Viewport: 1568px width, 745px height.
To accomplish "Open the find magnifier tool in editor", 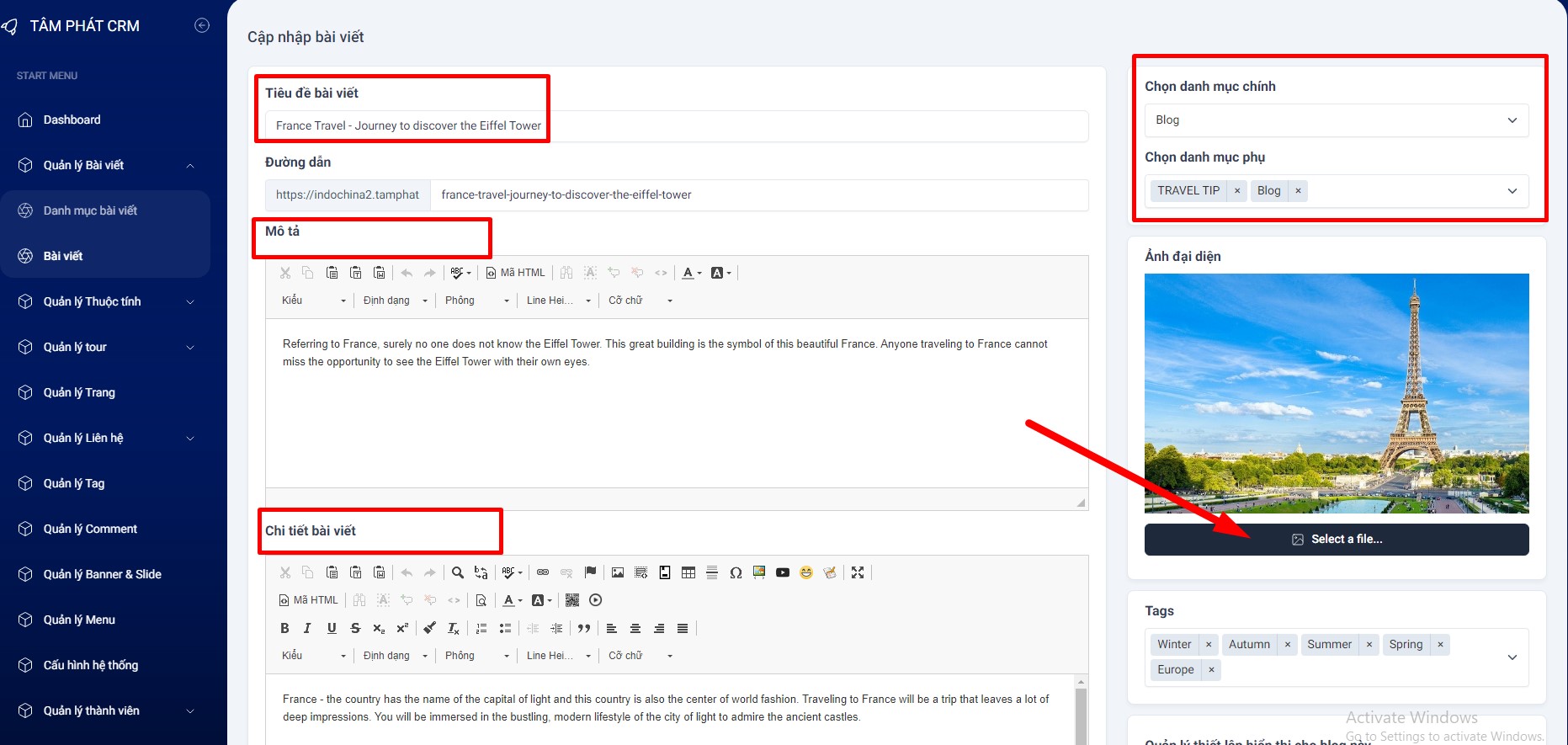I will 458,572.
